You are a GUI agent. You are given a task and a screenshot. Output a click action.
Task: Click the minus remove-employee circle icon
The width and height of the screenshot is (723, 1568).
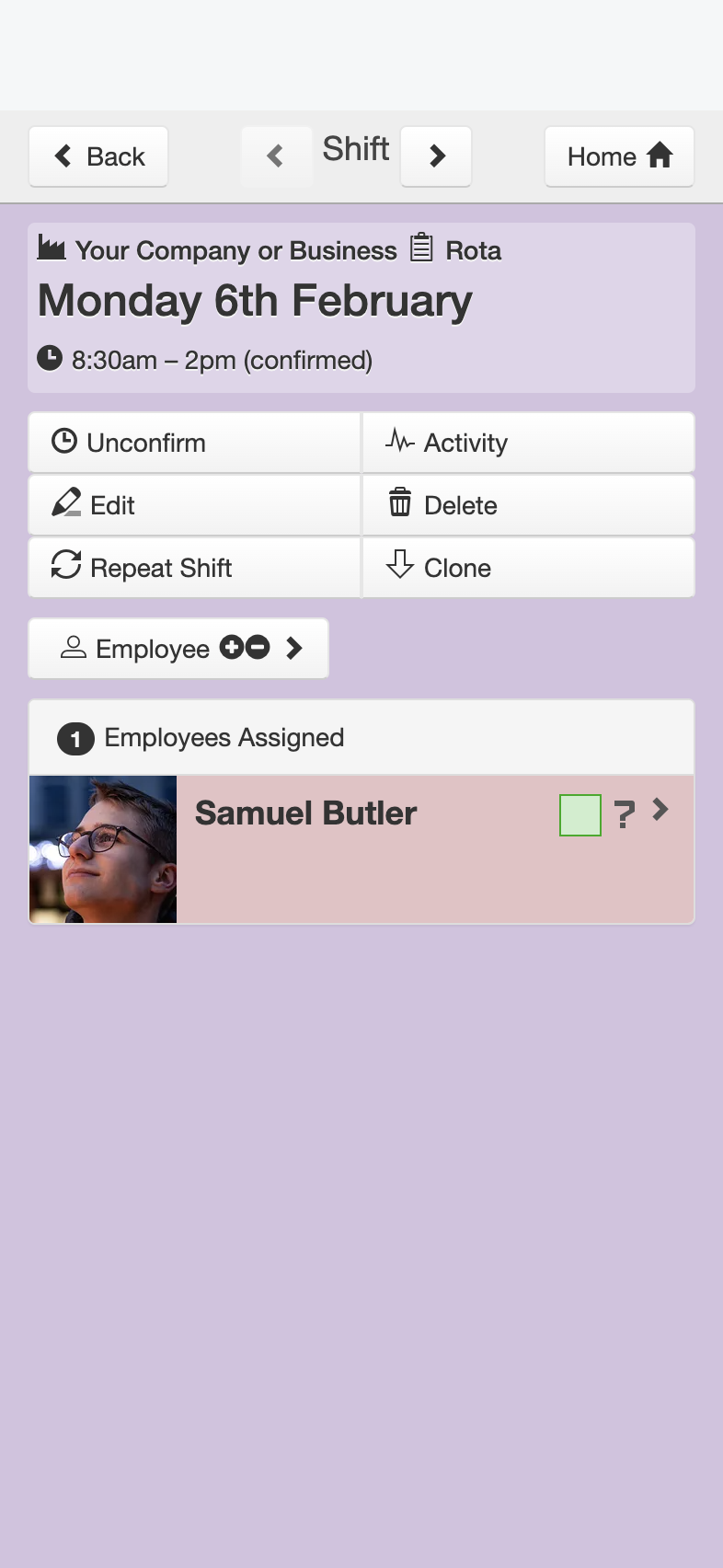pos(258,648)
